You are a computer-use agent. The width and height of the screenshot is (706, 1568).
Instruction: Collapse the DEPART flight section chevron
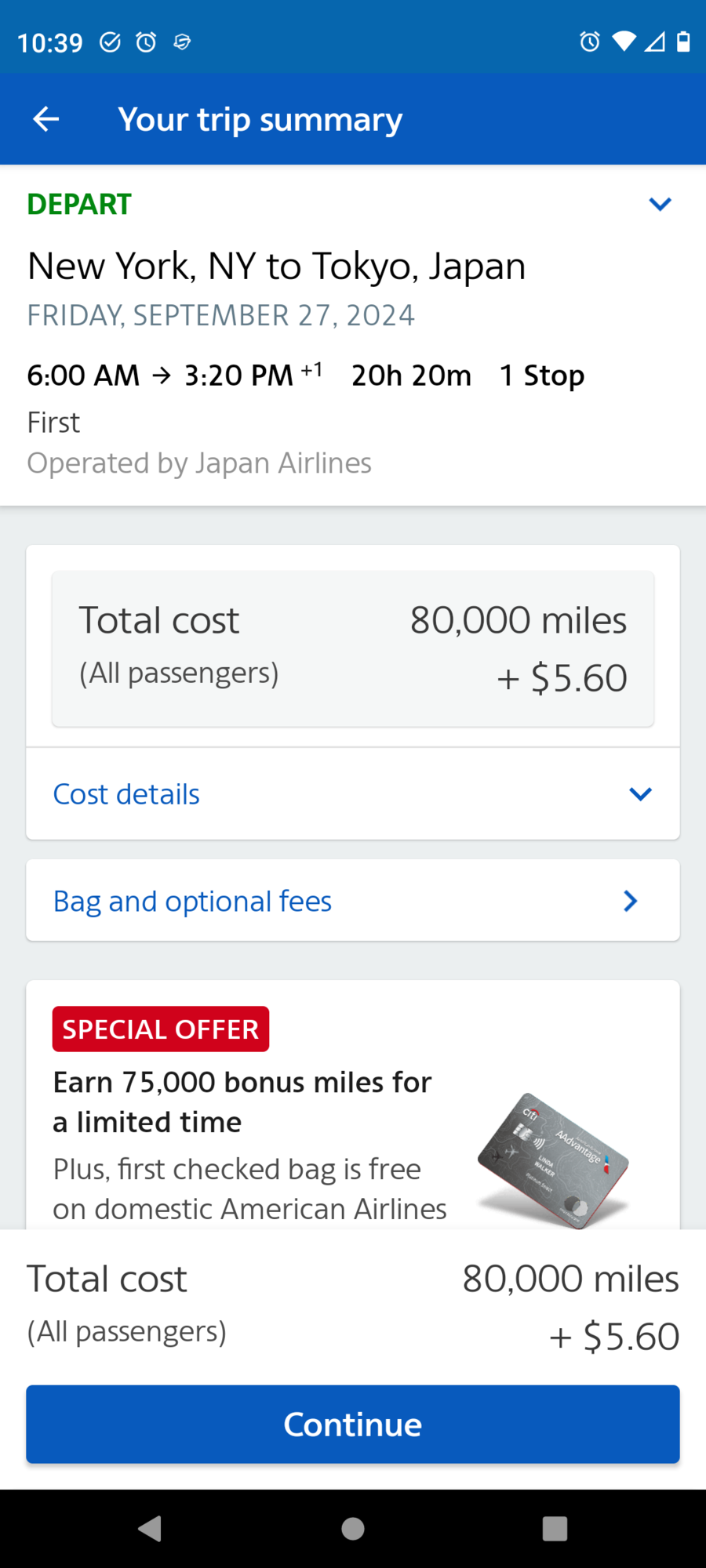(x=660, y=205)
